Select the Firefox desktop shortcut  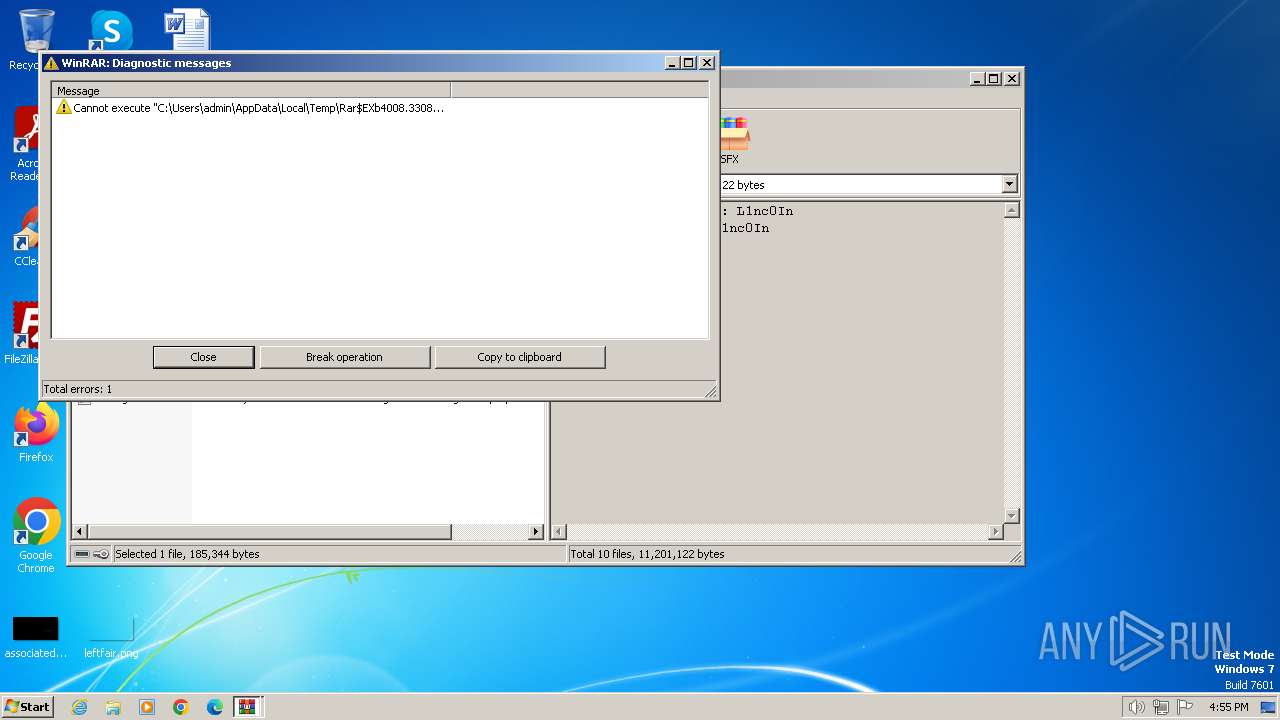click(x=36, y=433)
